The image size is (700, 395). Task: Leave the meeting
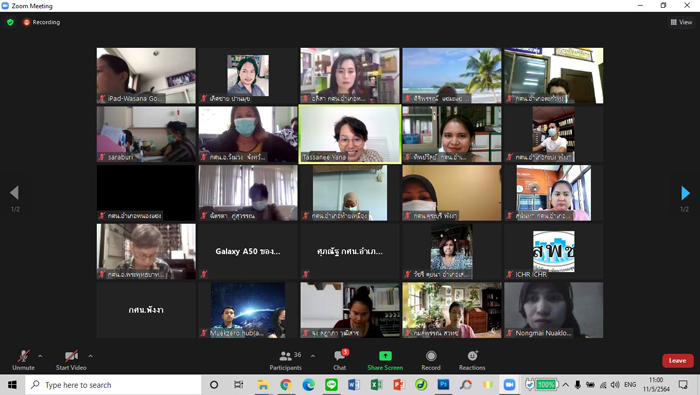[677, 361]
